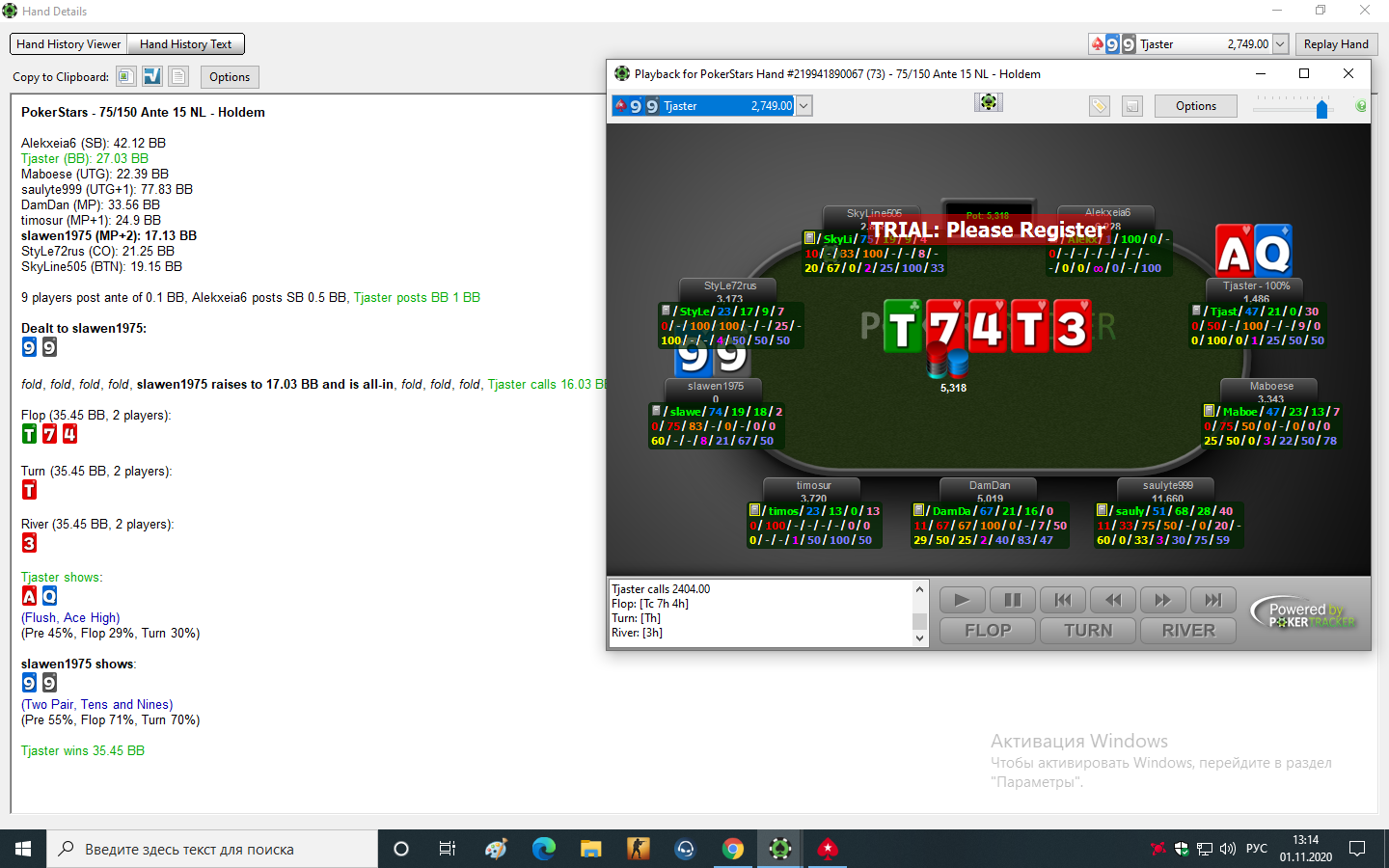Click the 'Tjaster wins 35.45 BB' line
Image resolution: width=1389 pixels, height=868 pixels.
(83, 750)
